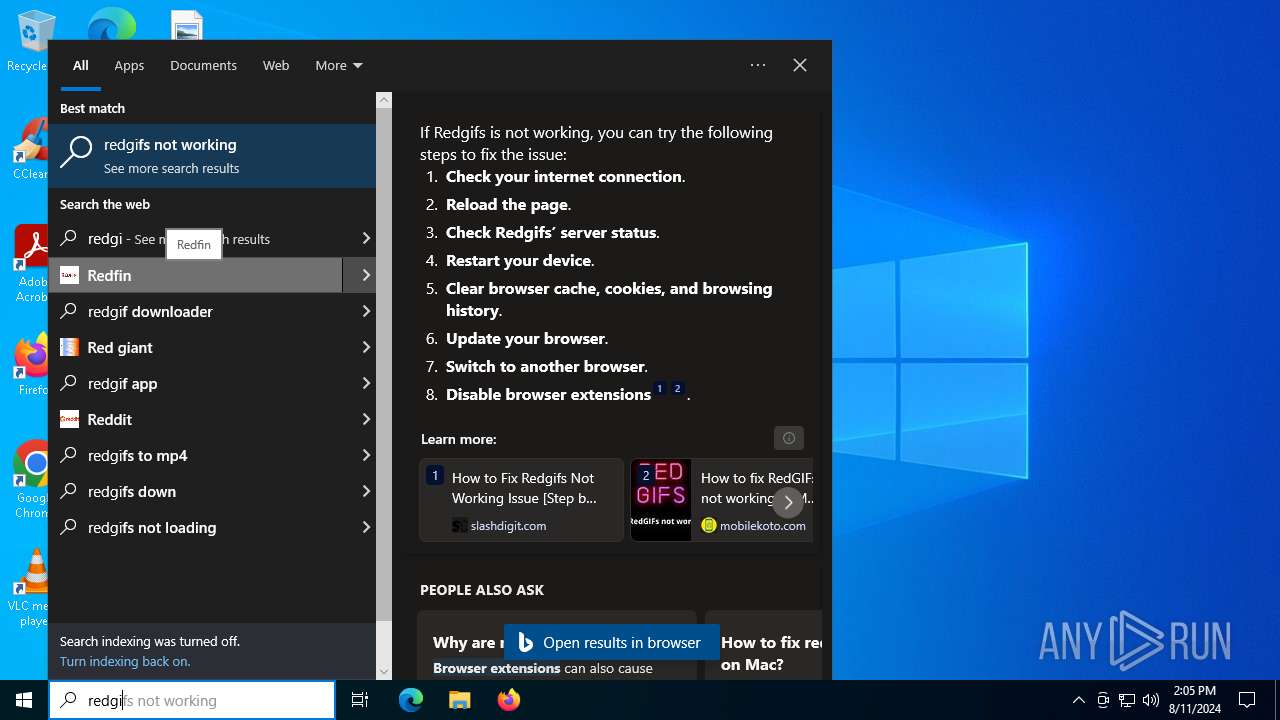Expand the redgif app arrow
This screenshot has width=1280, height=720.
(366, 383)
